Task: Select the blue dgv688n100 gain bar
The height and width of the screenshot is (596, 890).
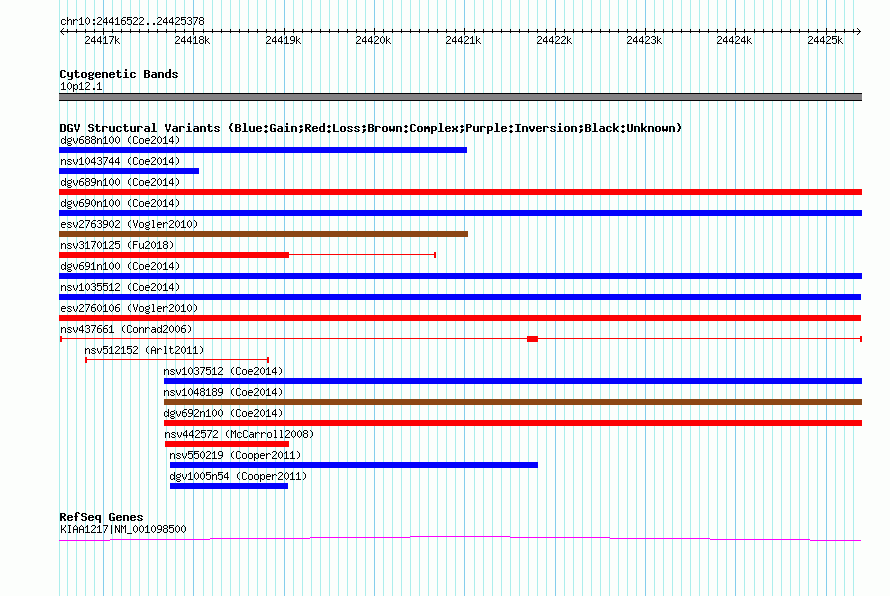Action: pyautogui.click(x=263, y=150)
